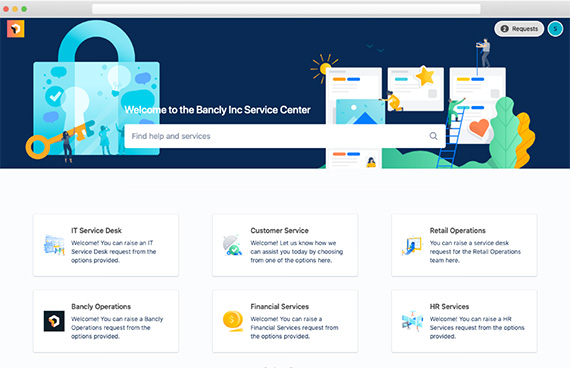Click the Customer Service bell icon

233,245
